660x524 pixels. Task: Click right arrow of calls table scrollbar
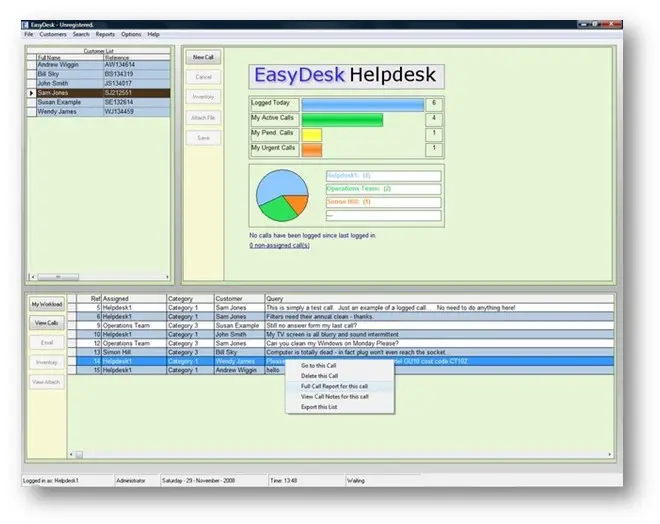[609, 455]
